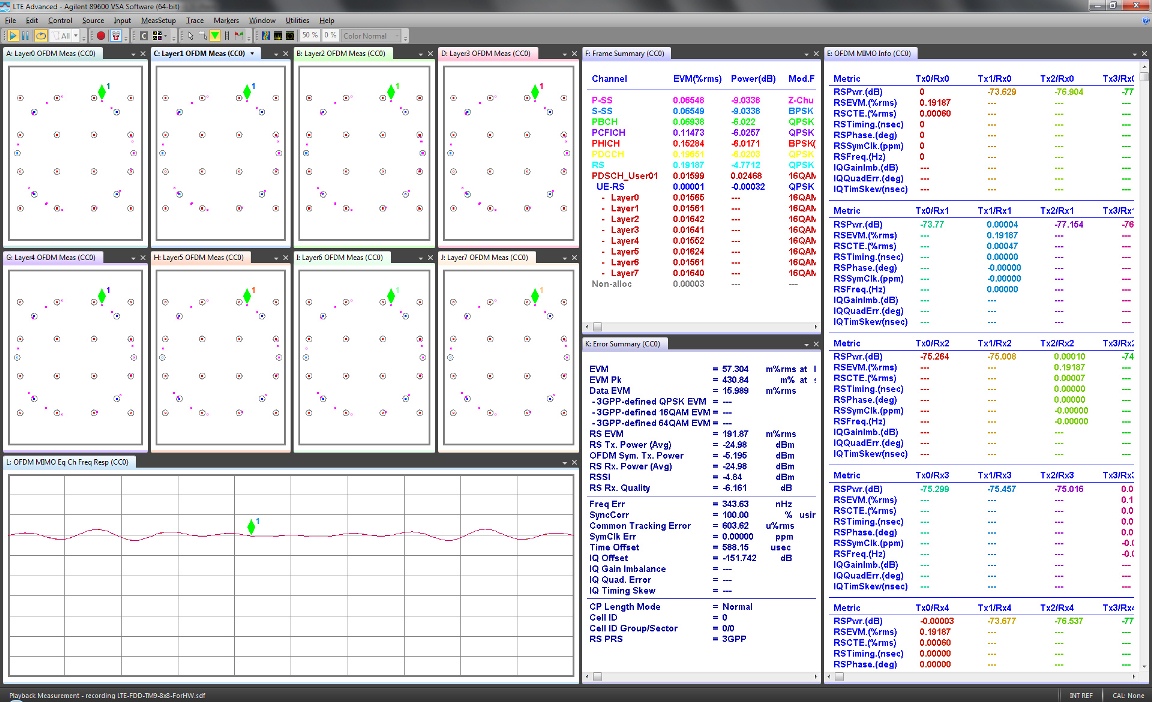Image resolution: width=1152 pixels, height=702 pixels.
Task: Open the Color Normal dropdown
Action: [x=368, y=35]
